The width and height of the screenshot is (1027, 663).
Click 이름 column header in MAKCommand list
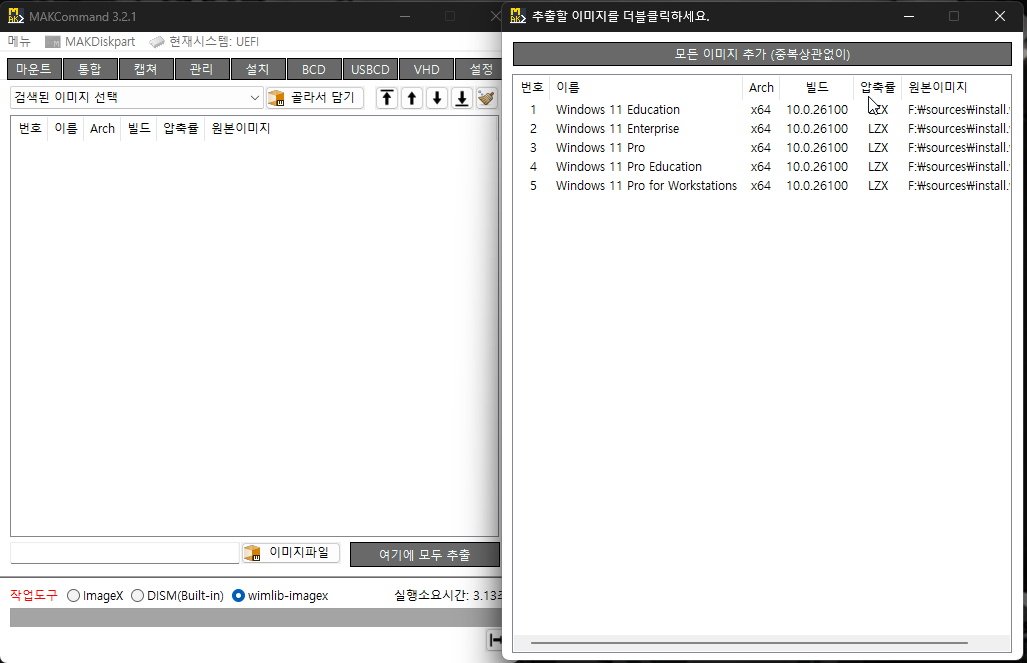(65, 128)
